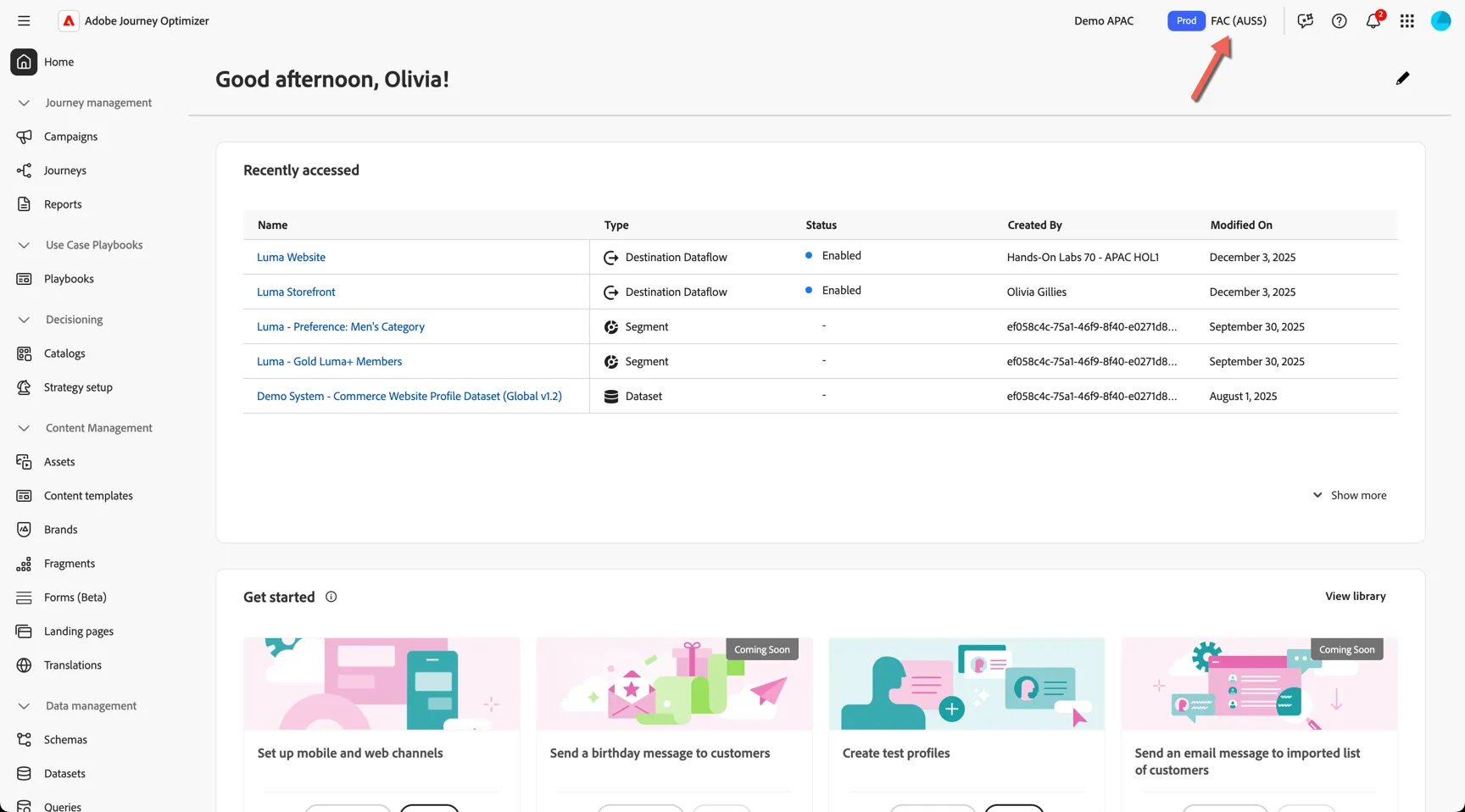
Task: Click the pencil edit icon
Action: [x=1402, y=79]
